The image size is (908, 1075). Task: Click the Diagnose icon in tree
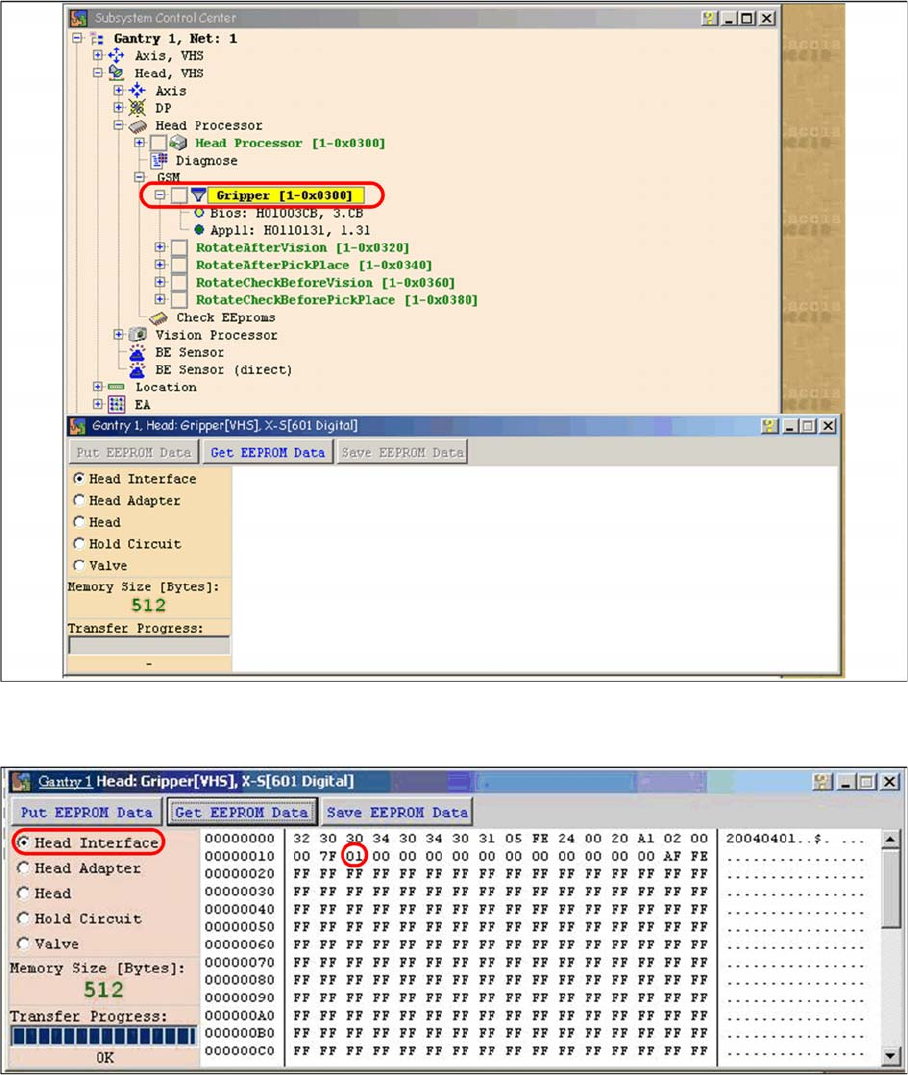(159, 160)
